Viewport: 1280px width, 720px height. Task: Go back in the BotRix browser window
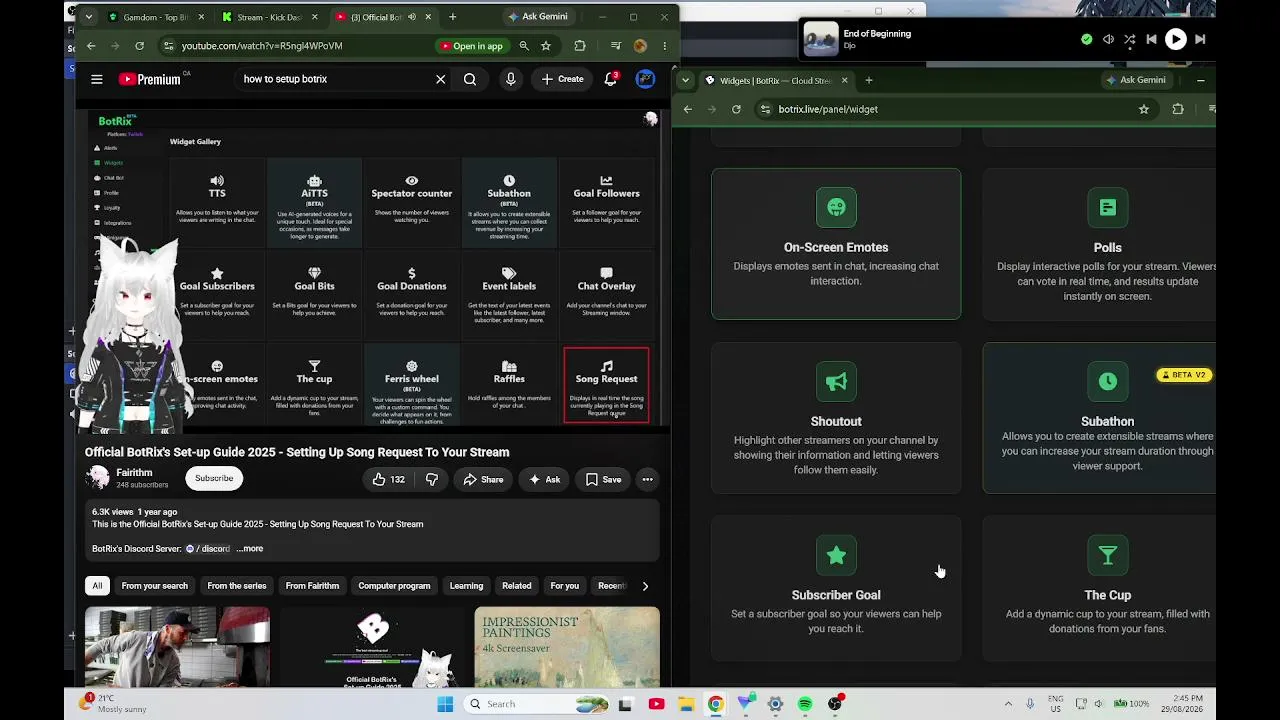click(x=687, y=109)
